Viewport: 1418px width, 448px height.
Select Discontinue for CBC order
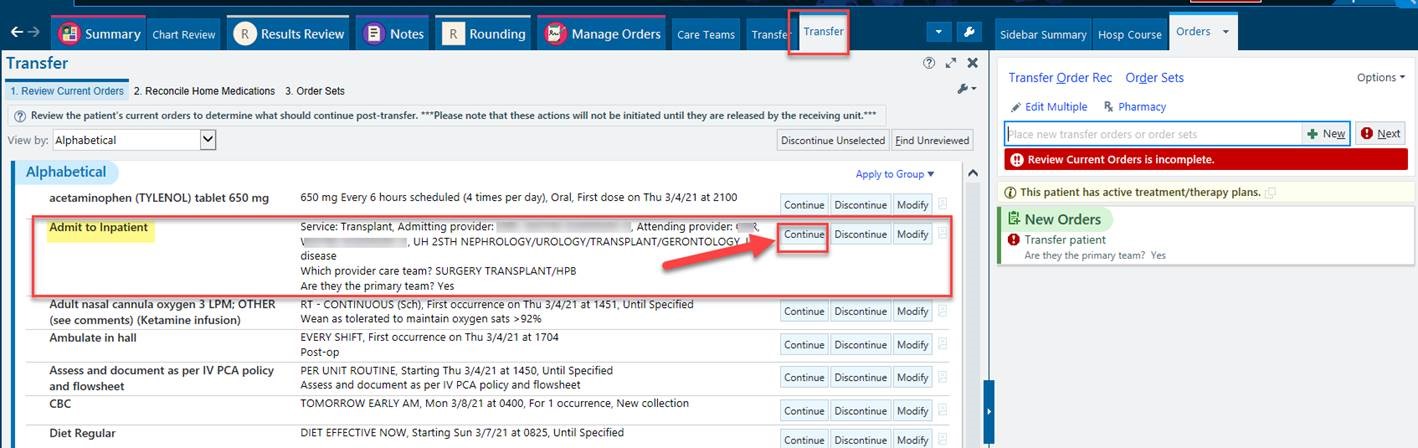860,410
